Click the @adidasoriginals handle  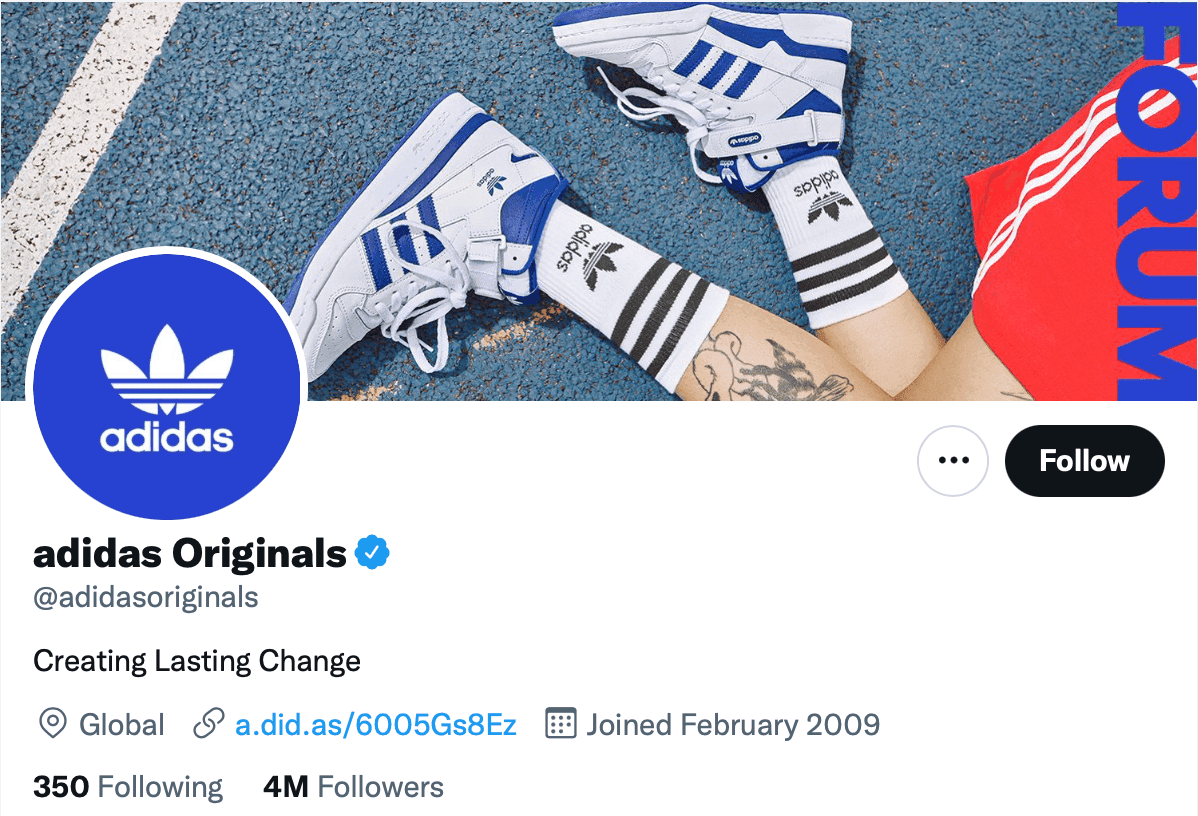tap(146, 598)
